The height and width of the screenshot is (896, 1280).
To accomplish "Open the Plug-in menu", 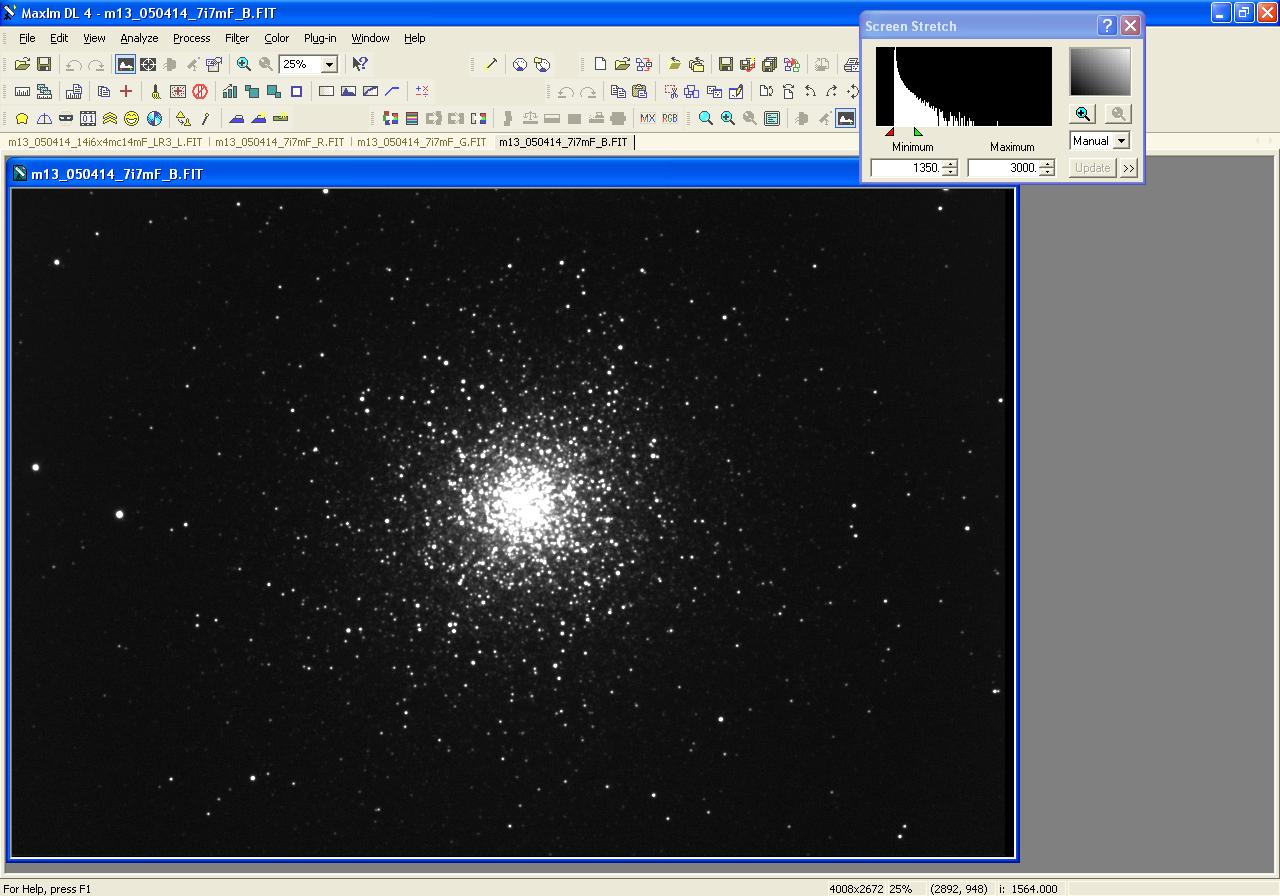I will [x=320, y=38].
